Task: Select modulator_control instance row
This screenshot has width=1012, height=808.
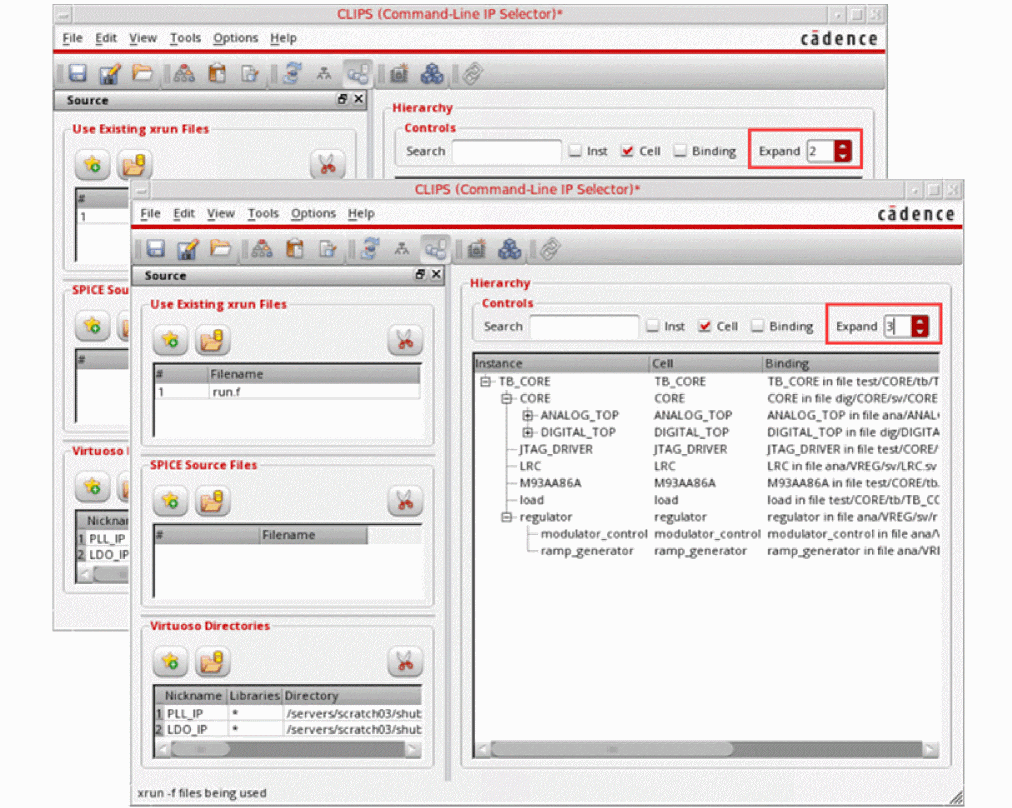Action: (707, 534)
